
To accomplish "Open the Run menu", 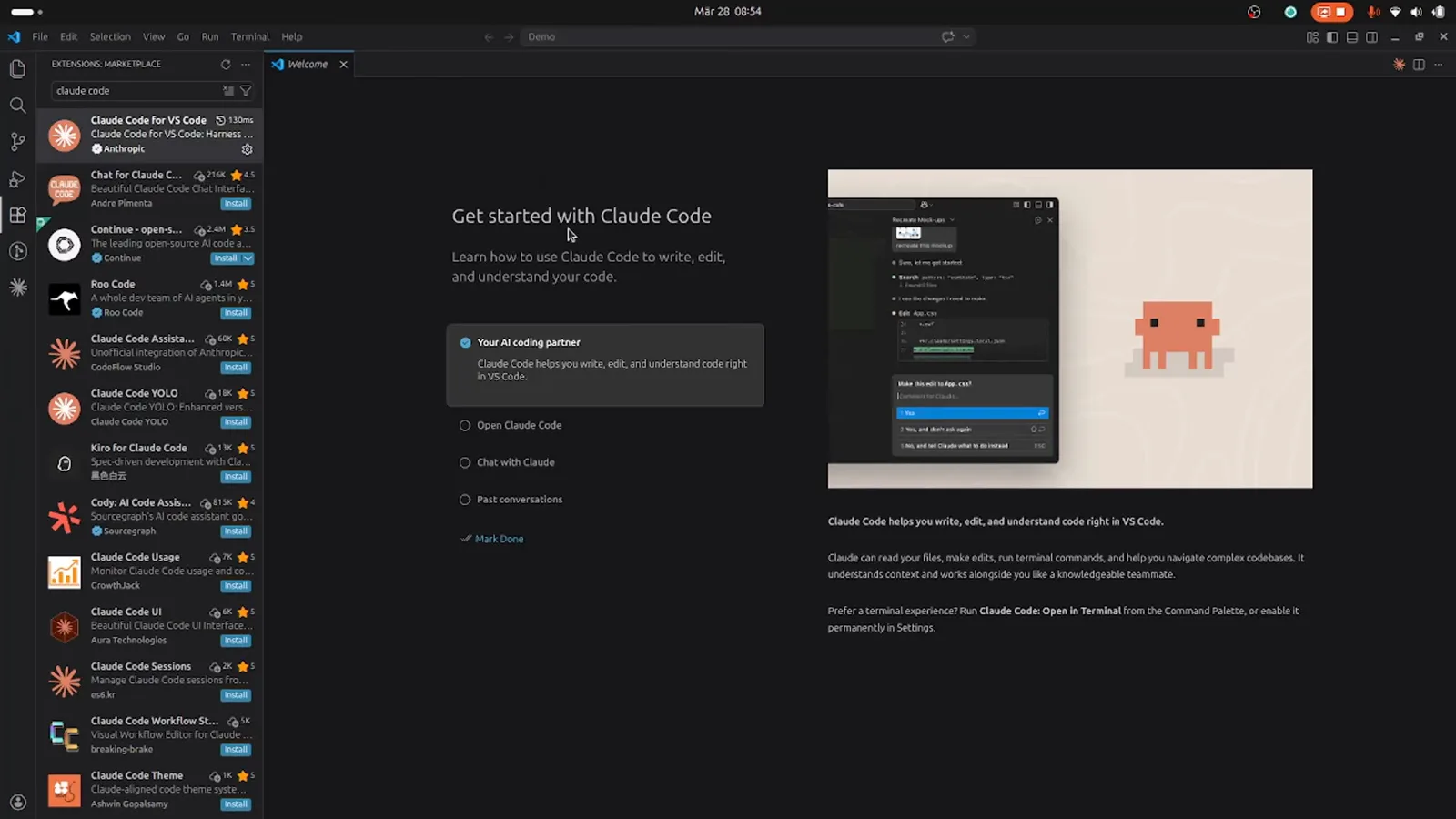I will (210, 37).
